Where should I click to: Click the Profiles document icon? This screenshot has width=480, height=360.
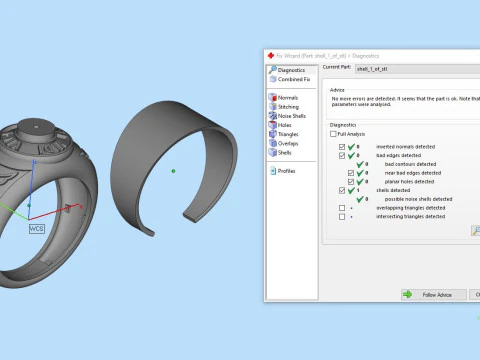pyautogui.click(x=273, y=171)
